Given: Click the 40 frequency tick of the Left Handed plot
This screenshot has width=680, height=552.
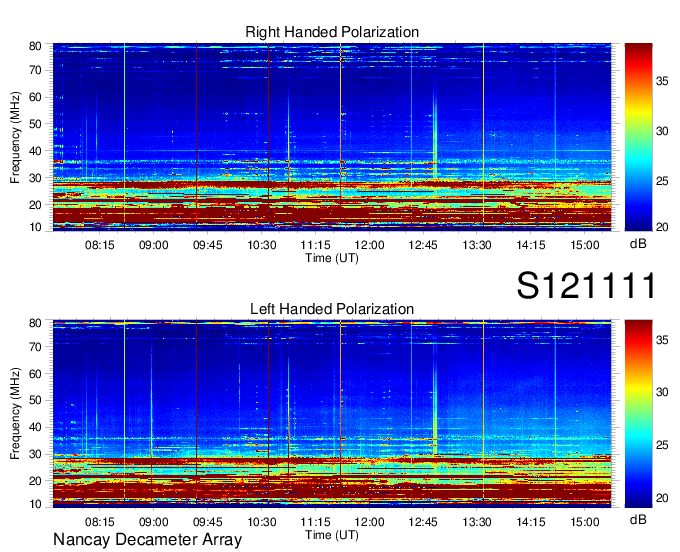Looking at the screenshot, I should 35,428.
